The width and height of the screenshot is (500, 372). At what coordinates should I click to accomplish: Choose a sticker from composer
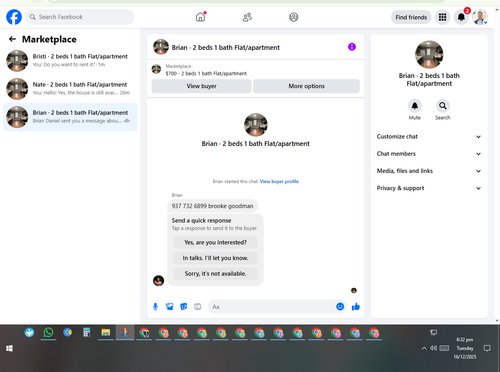(184, 307)
